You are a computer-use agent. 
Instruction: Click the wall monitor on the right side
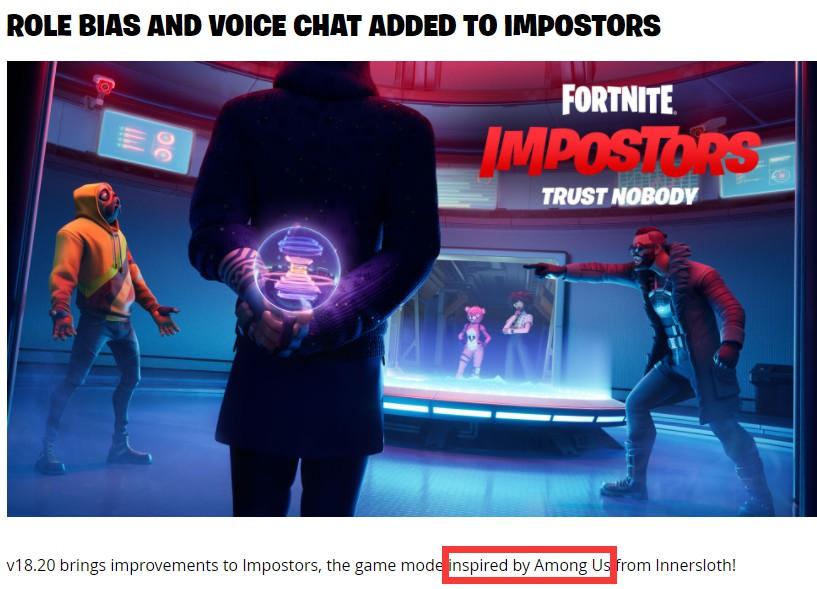tap(758, 170)
